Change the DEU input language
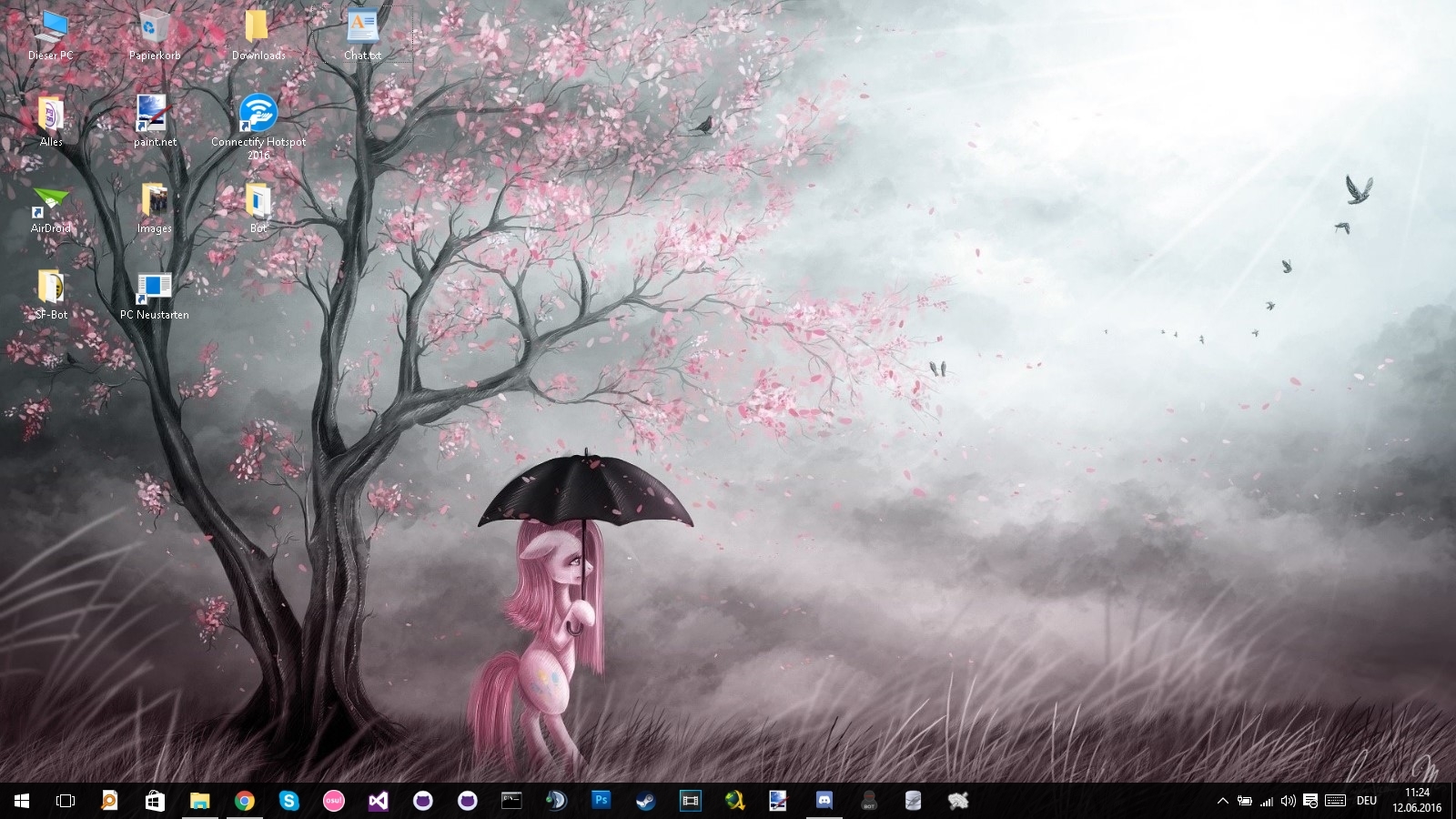 pyautogui.click(x=1367, y=801)
